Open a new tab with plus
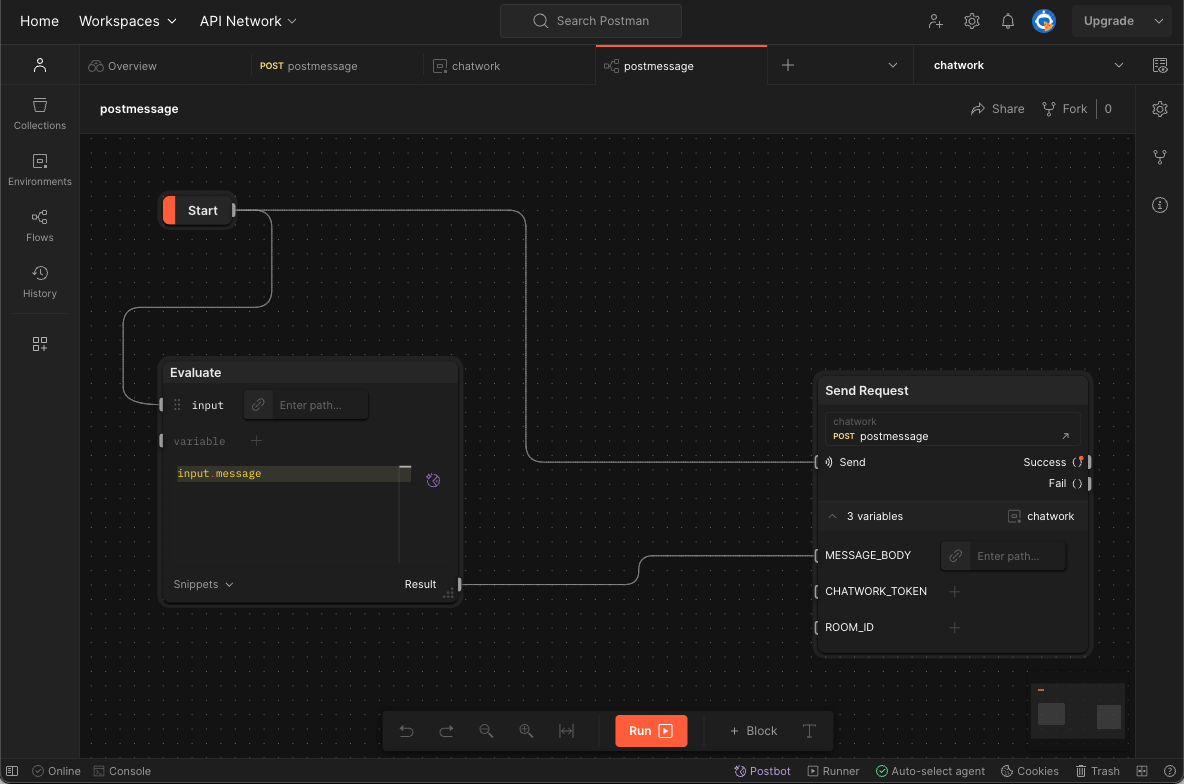1184x784 pixels. pos(788,66)
